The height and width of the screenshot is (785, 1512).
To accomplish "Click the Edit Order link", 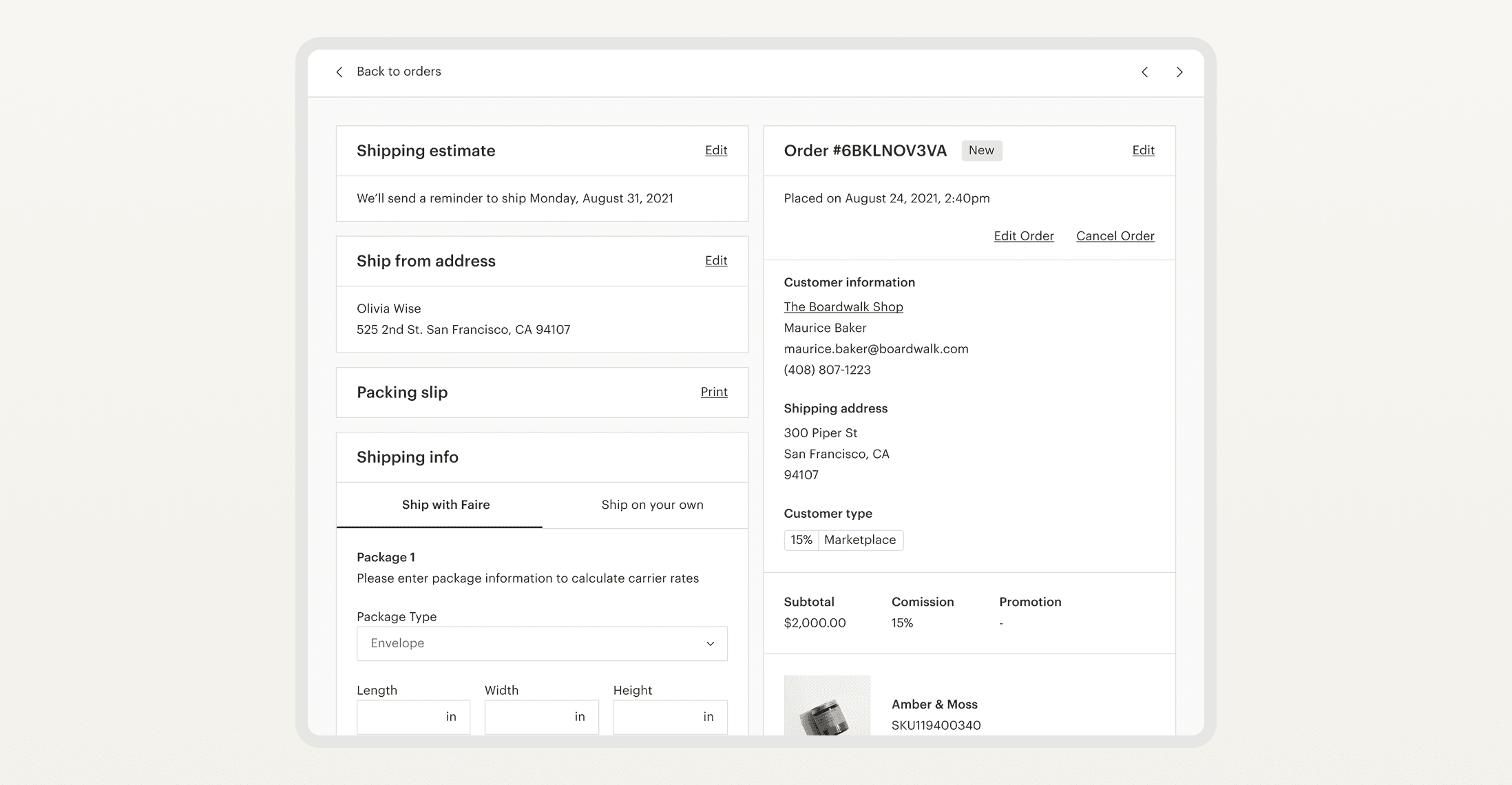I will [x=1024, y=236].
